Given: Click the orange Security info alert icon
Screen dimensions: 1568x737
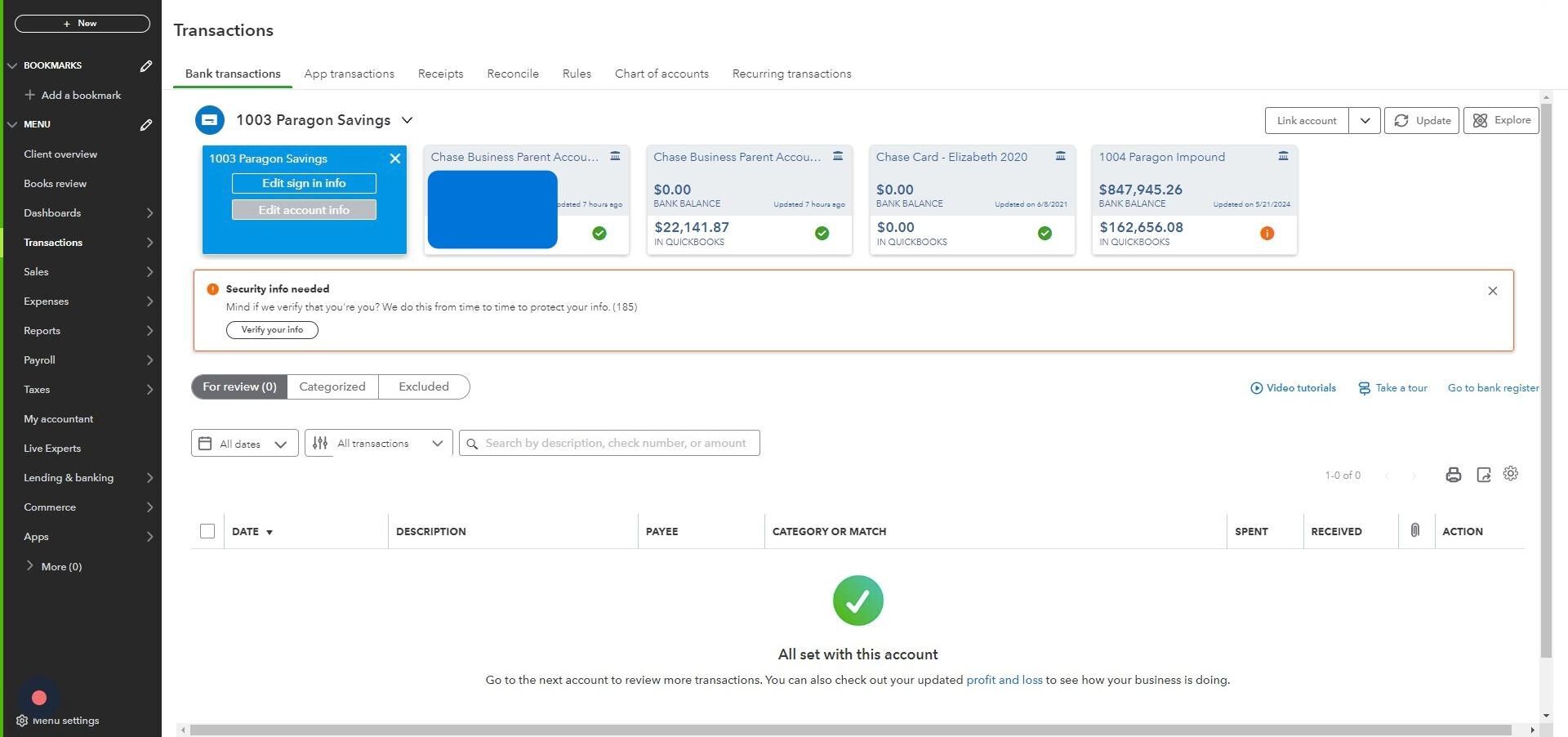Looking at the screenshot, I should click(212, 289).
